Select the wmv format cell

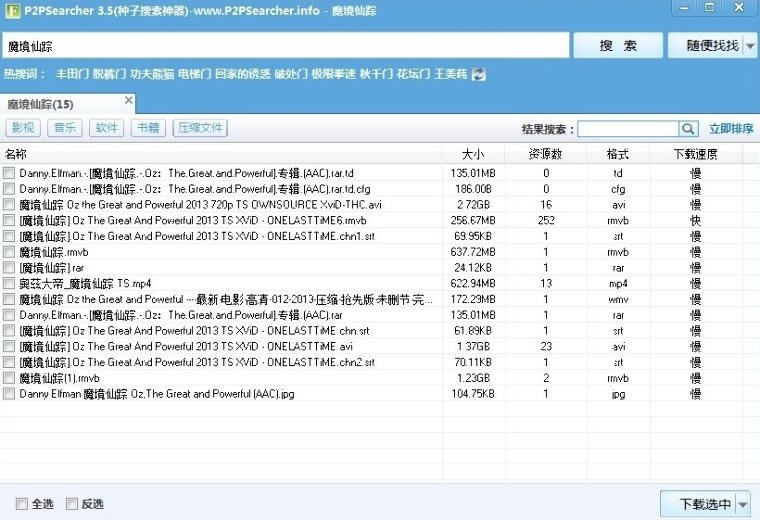click(x=618, y=299)
